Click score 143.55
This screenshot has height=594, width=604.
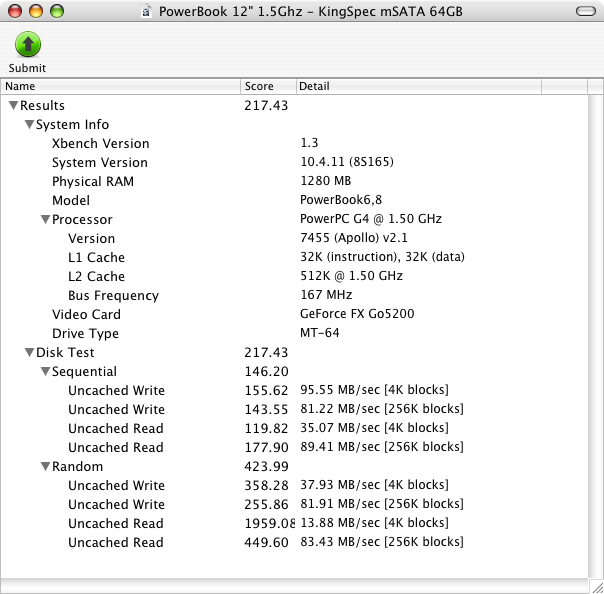tap(266, 409)
